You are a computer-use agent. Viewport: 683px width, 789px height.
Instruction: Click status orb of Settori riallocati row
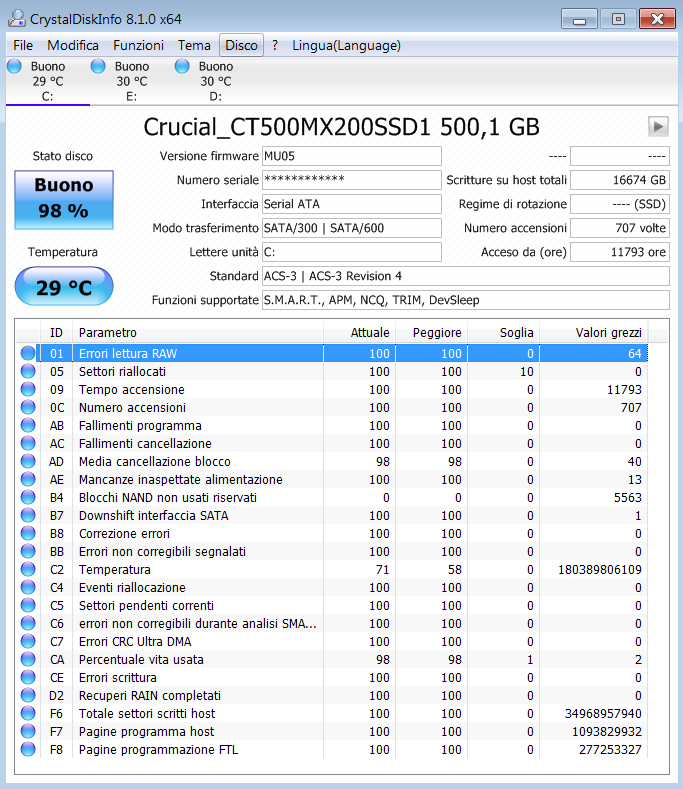(28, 371)
